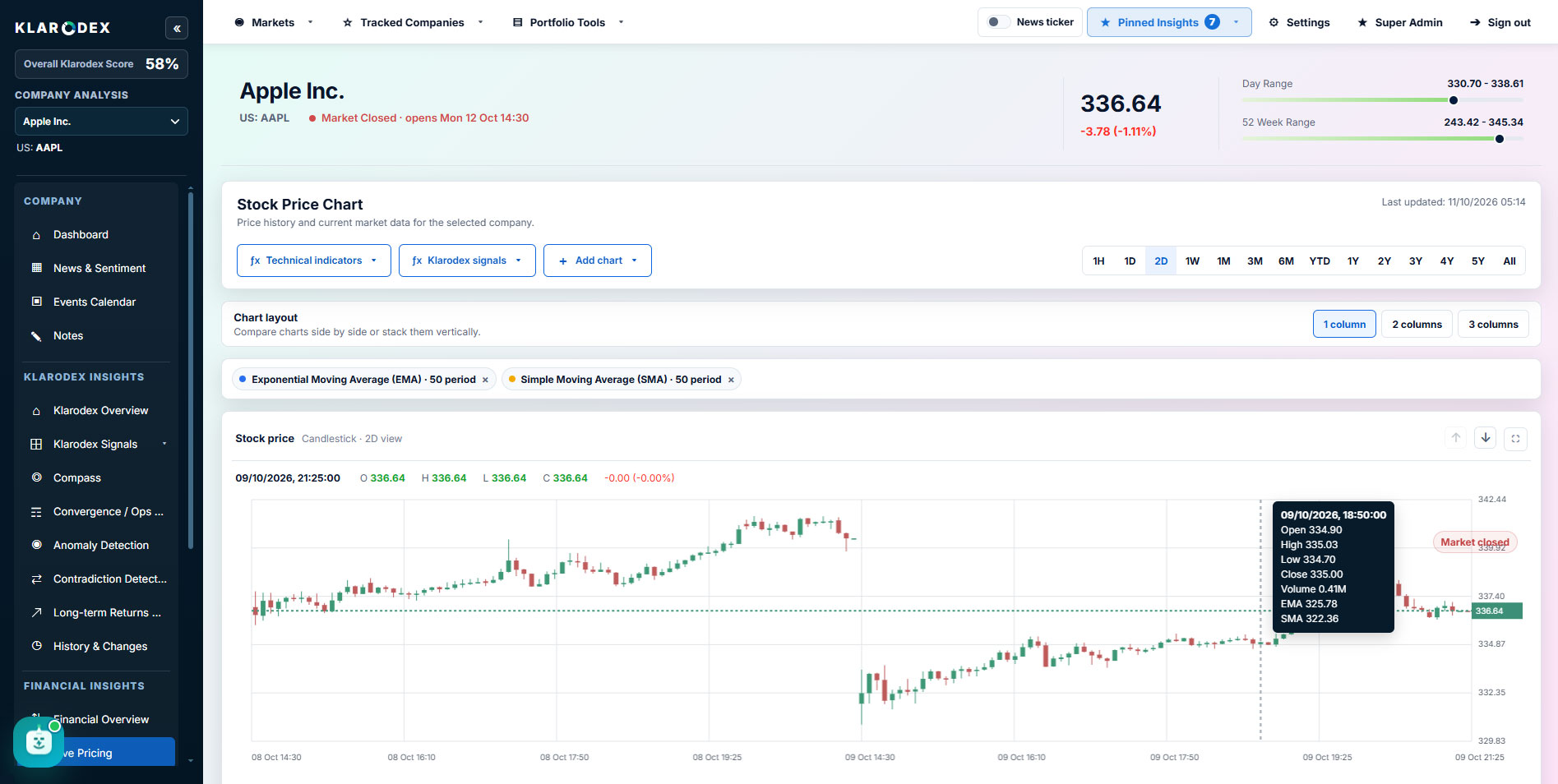Click the Long-term Returns arrow icon
The height and width of the screenshot is (784, 1558).
pyautogui.click(x=36, y=612)
